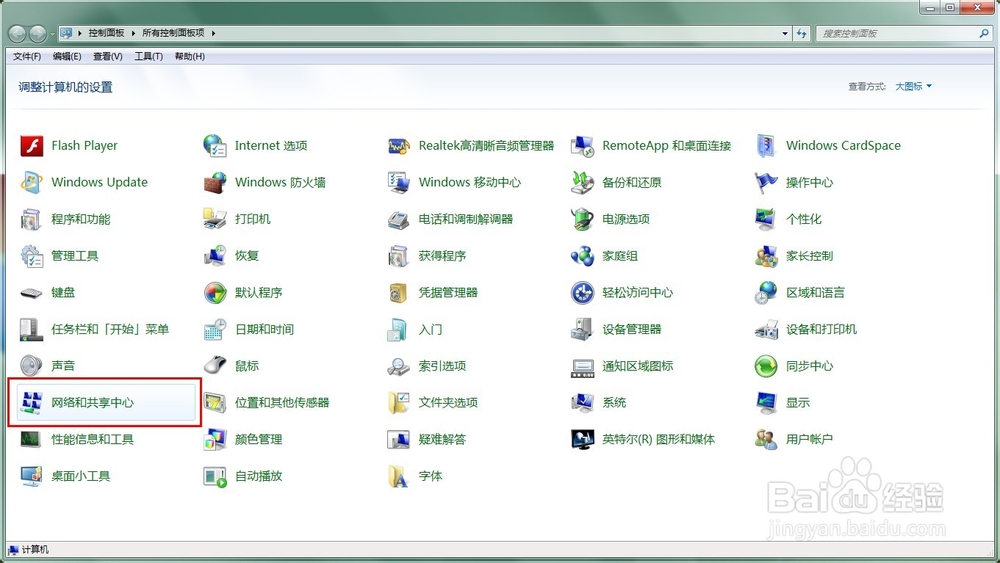Click the 控制面板 breadcrumb
Viewport: 1000px width, 563px height.
tap(107, 33)
